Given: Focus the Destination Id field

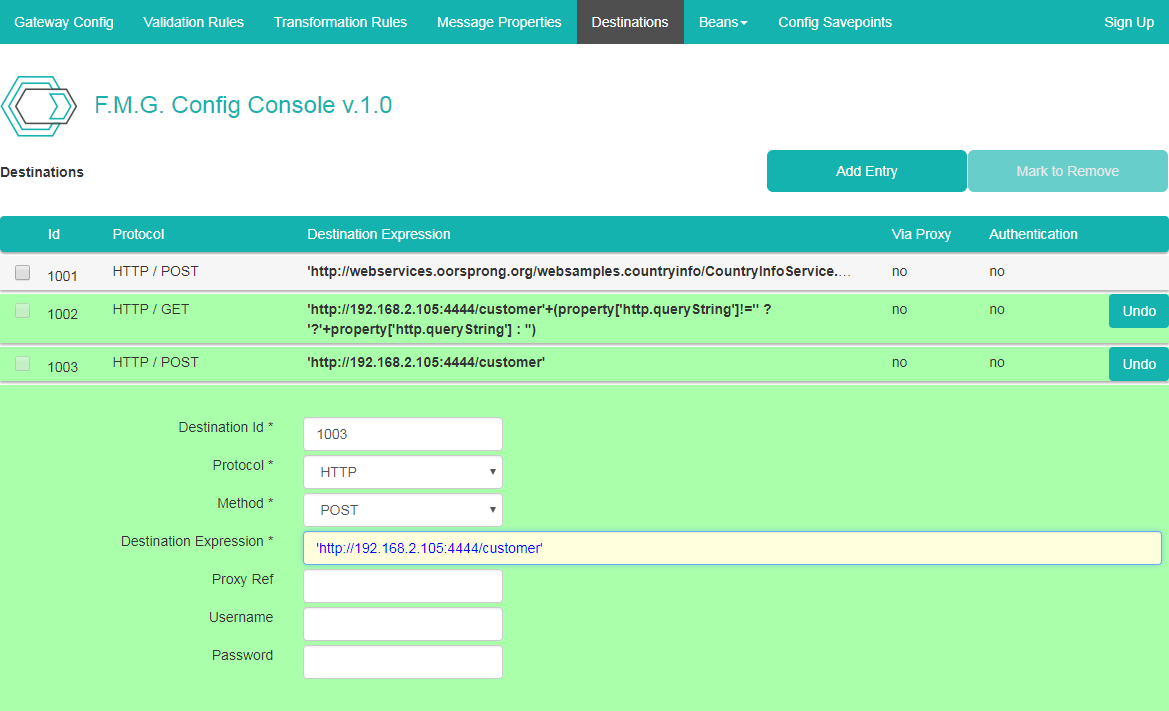Looking at the screenshot, I should click(x=402, y=434).
